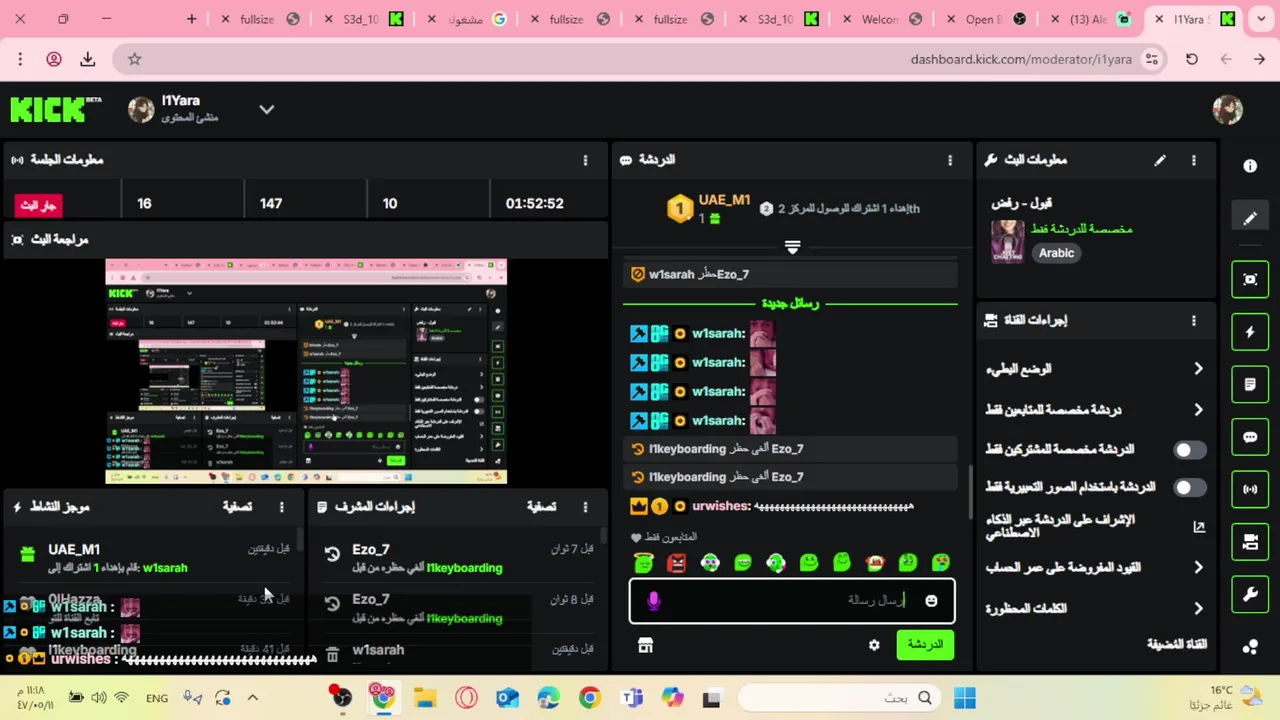The image size is (1280, 720).
Task: Click the stream preview thumbnail
Action: click(x=306, y=372)
